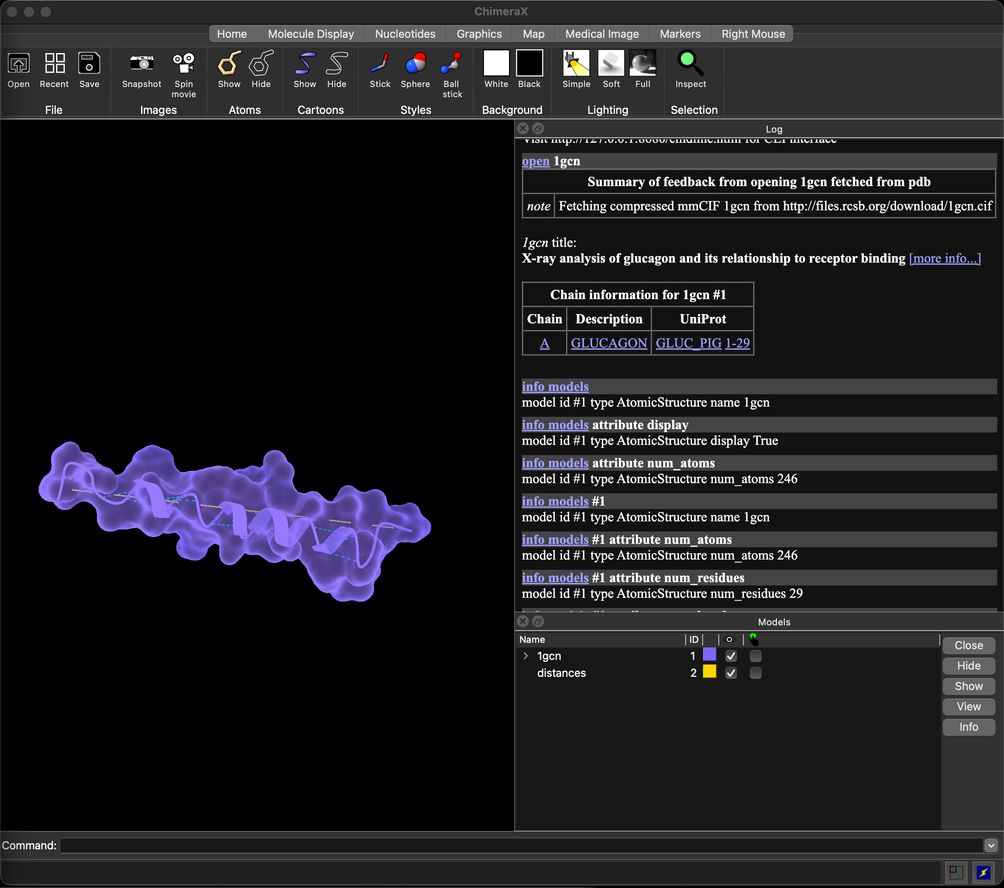
Task: Click the Hide button in Models panel
Action: tap(968, 666)
